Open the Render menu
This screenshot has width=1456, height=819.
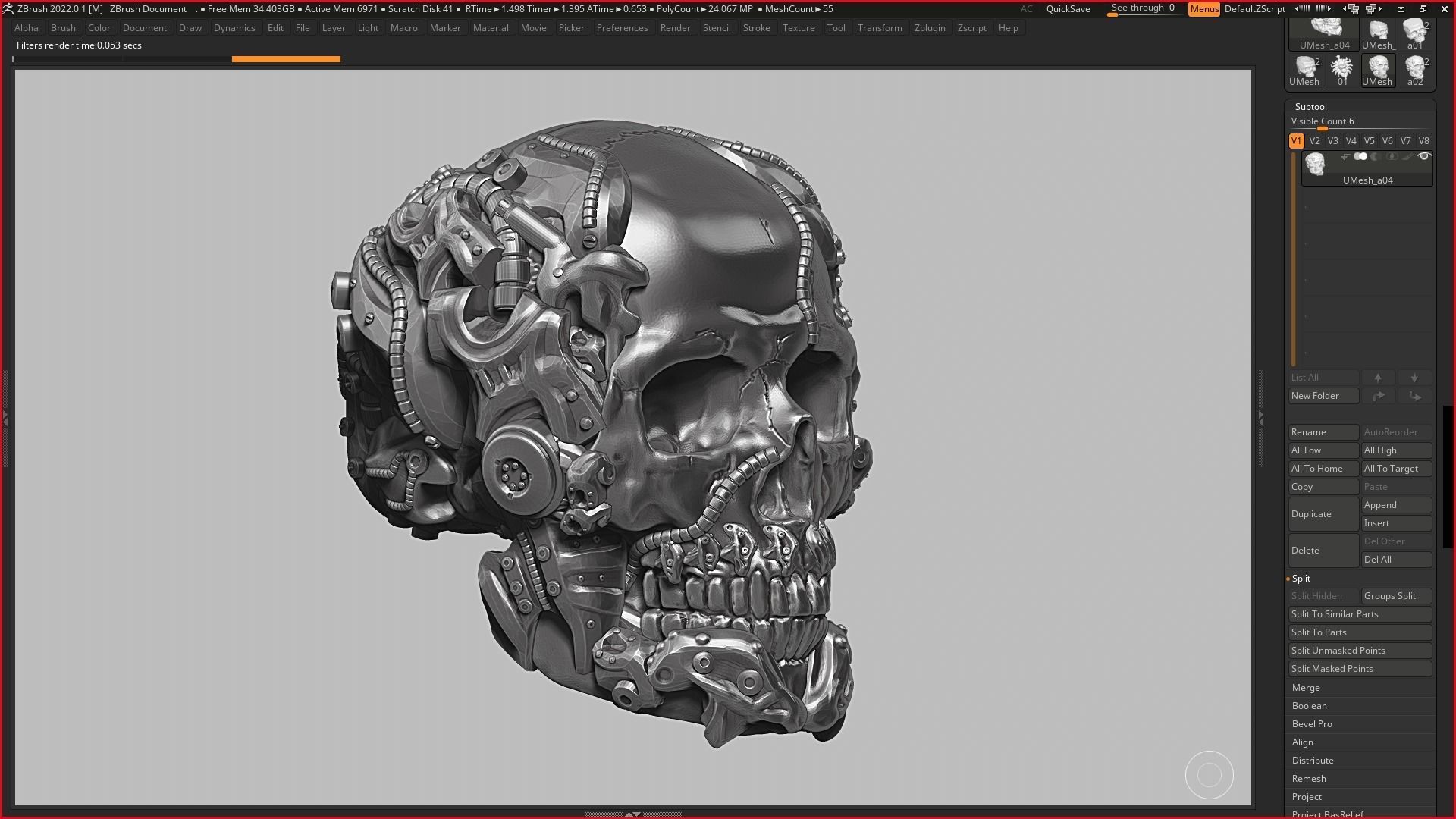[x=675, y=28]
